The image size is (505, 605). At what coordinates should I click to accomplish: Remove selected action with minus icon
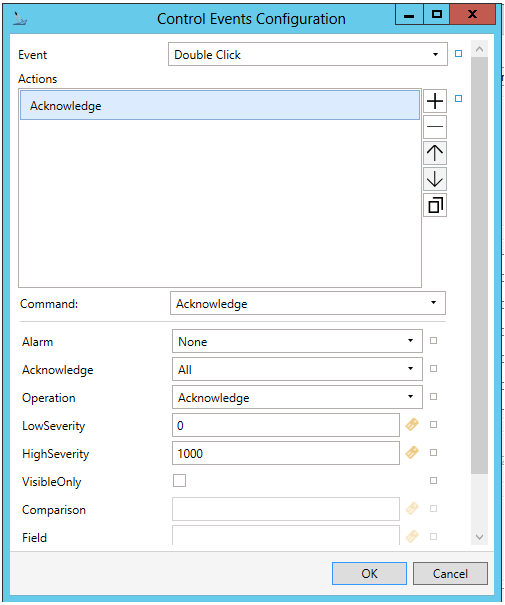click(435, 127)
